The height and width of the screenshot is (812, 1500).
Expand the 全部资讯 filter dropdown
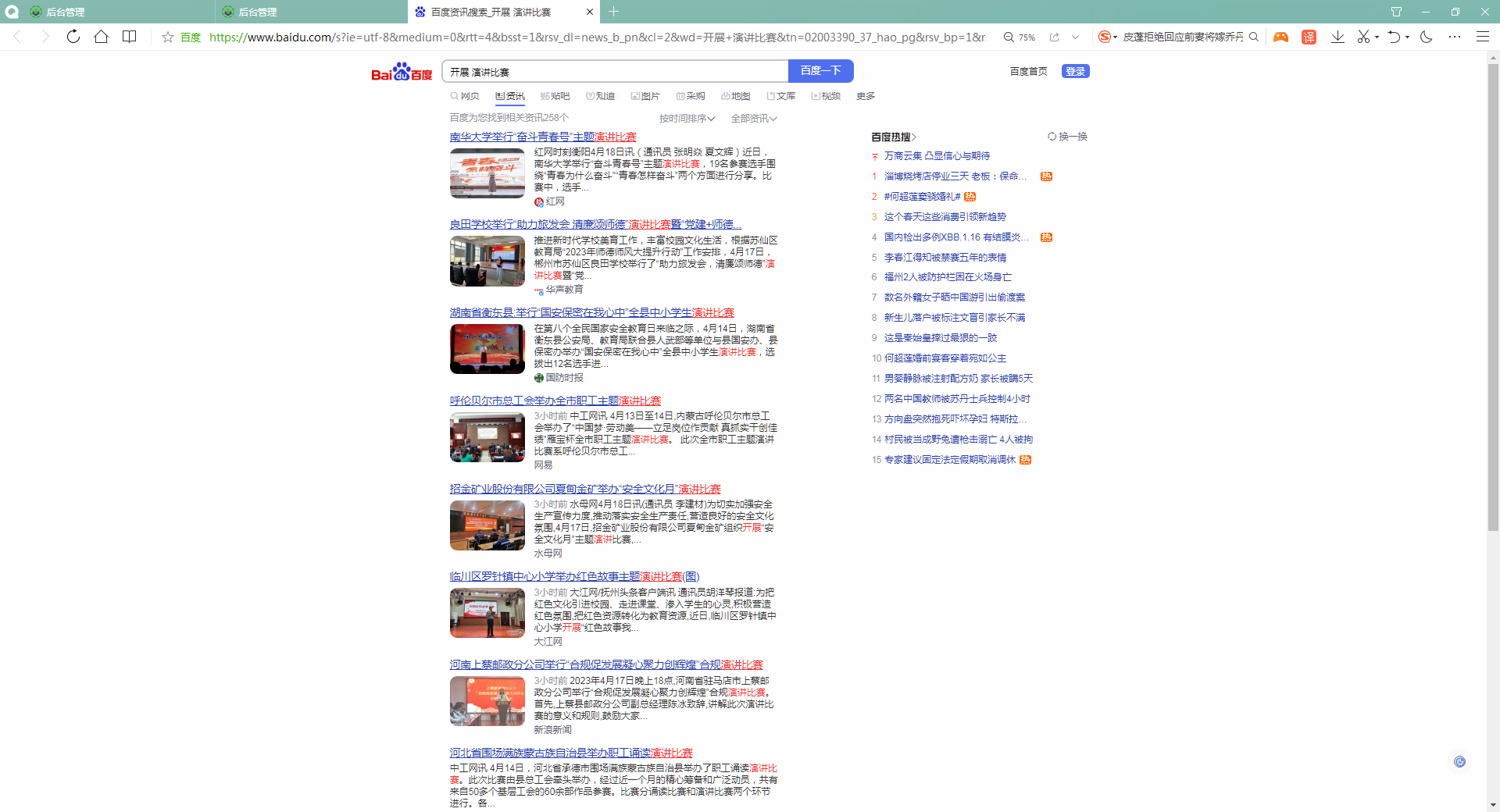752,118
